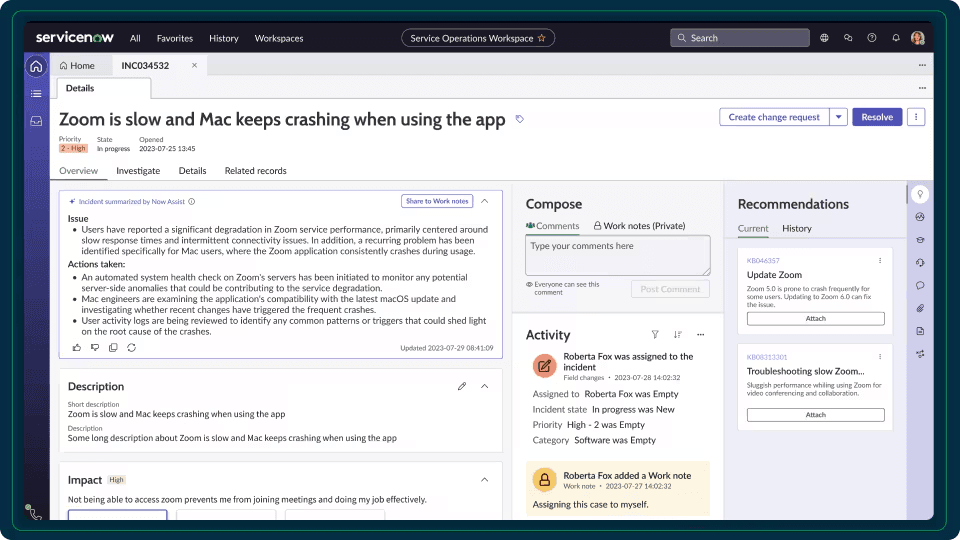Open dropdown arrow beside Create change request
Screen dimensions: 960x540
(x=839, y=117)
